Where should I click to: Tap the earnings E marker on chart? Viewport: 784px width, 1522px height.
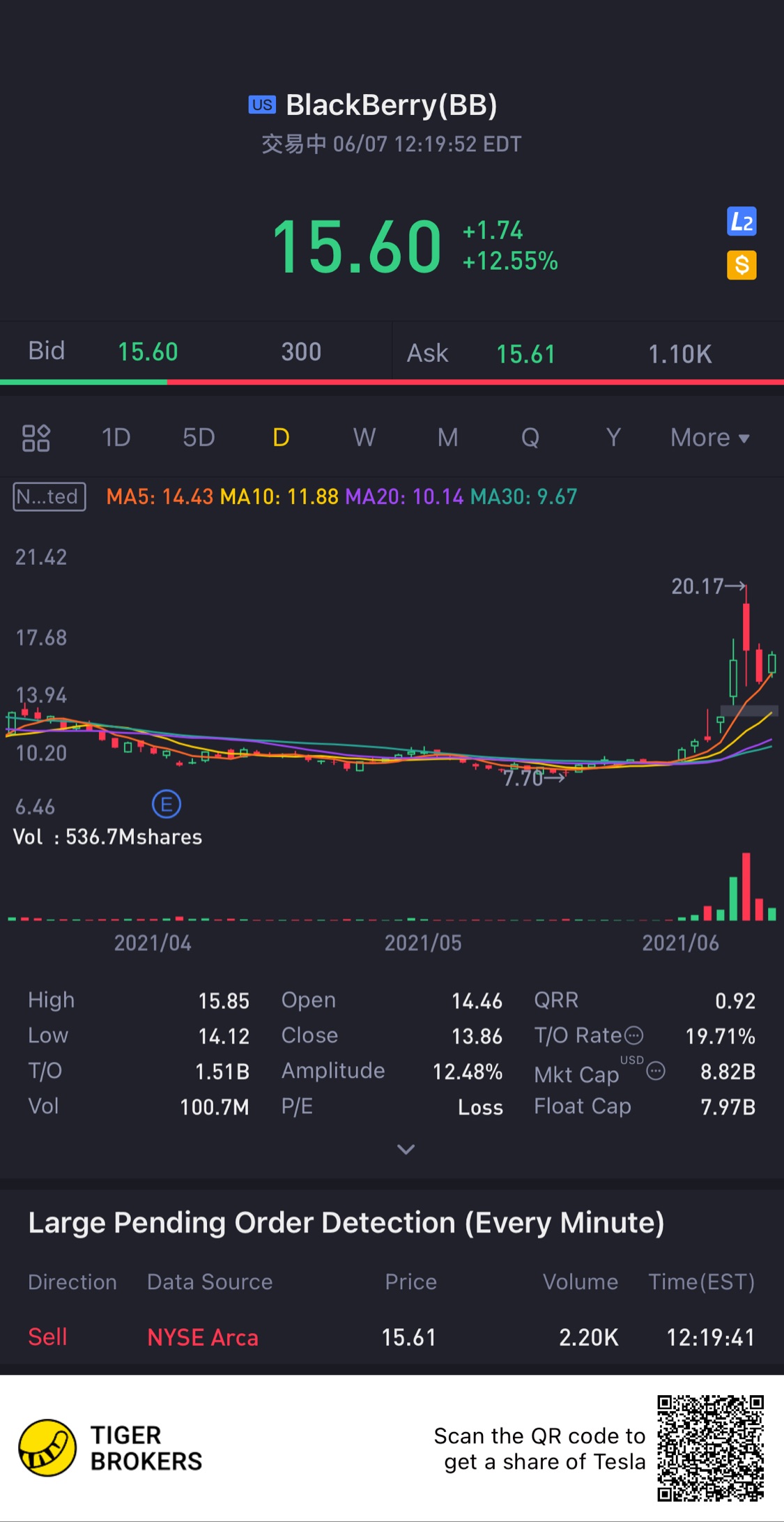tap(167, 805)
